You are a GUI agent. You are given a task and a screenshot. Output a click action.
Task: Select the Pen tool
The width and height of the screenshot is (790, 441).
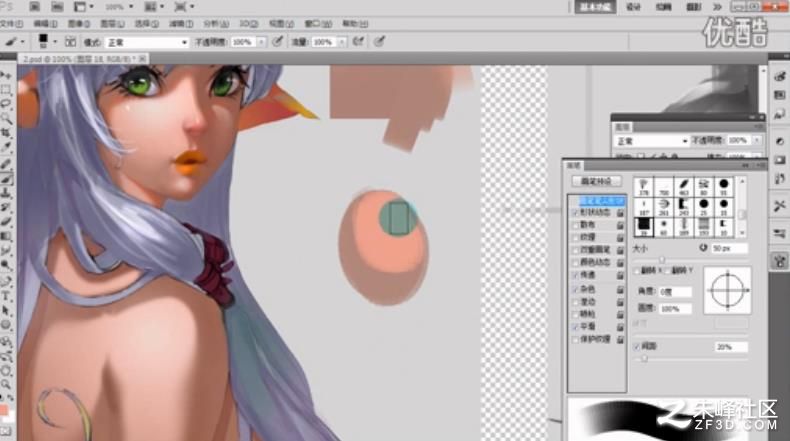point(6,282)
